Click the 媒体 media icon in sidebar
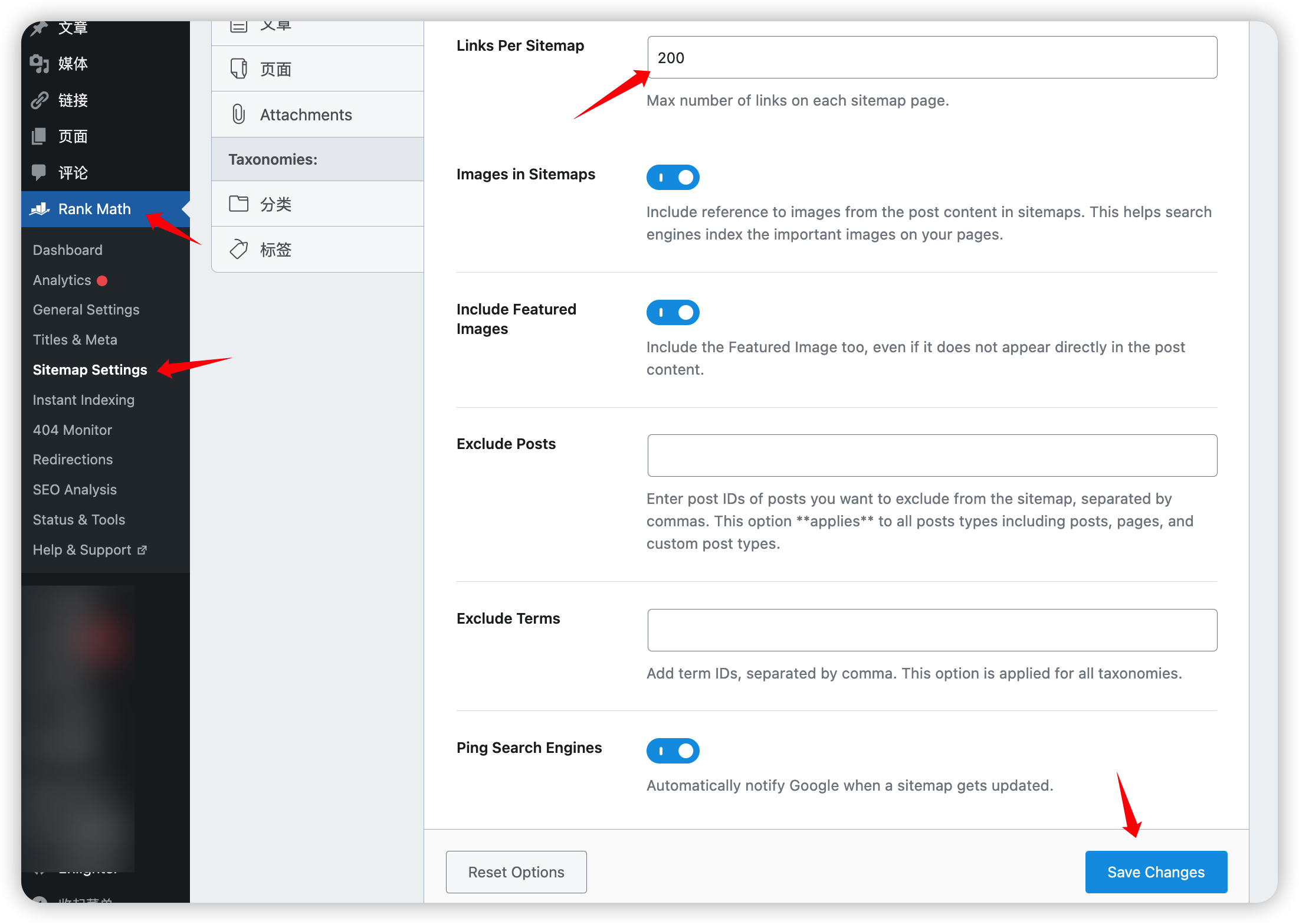This screenshot has height=924, width=1299. pyautogui.click(x=40, y=64)
